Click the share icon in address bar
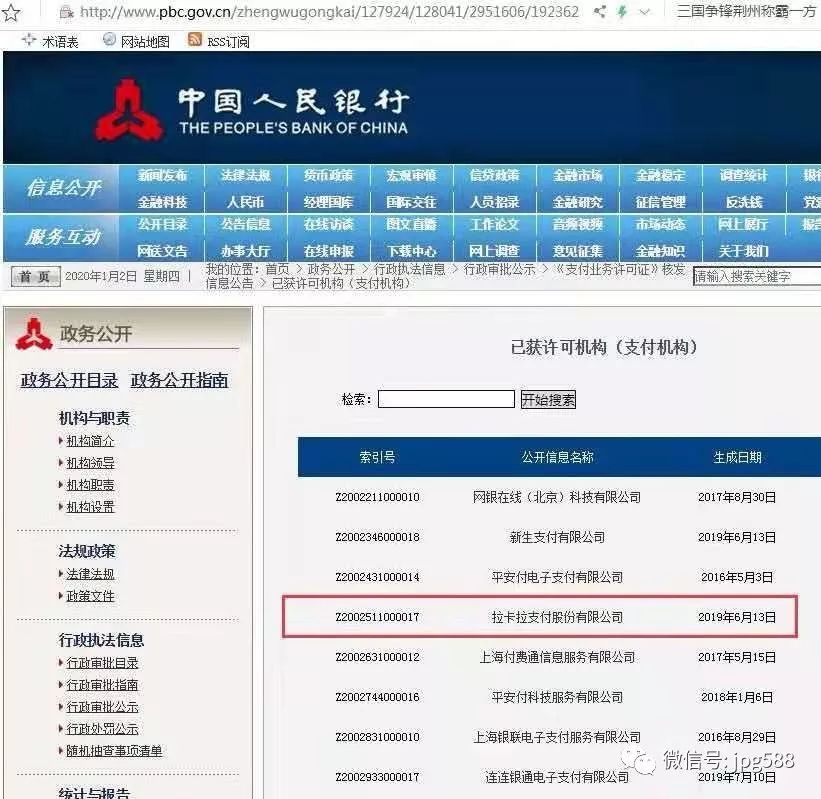 pos(600,12)
